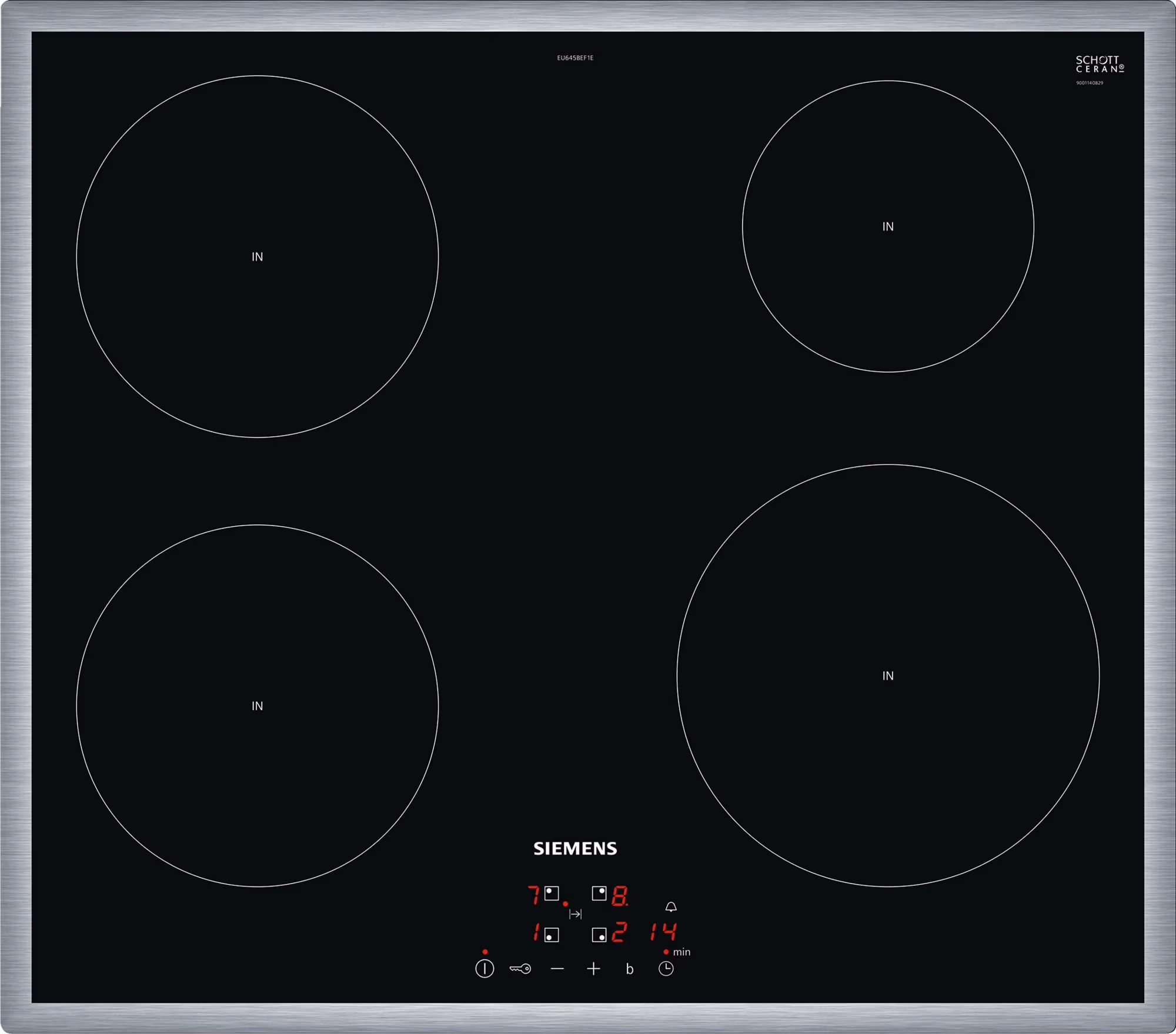Tap the 'min' label by the timer
The width and height of the screenshot is (1176, 1034).
pyautogui.click(x=681, y=952)
